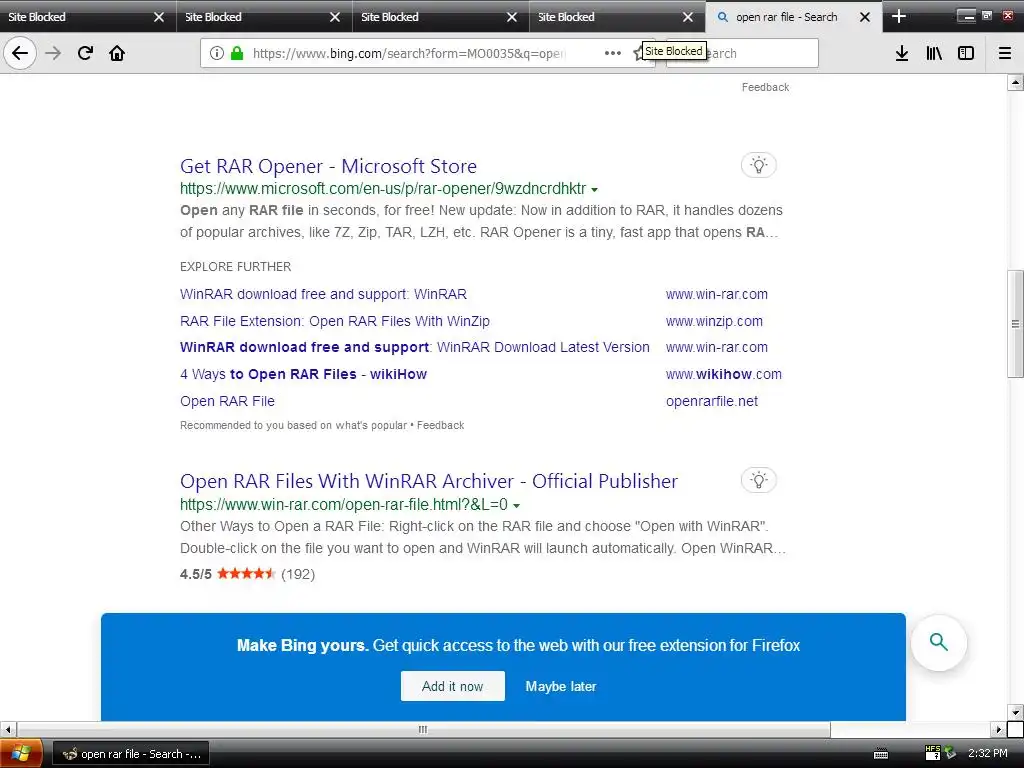Close the fourth Site Blocked tab
Screen dimensions: 1024x768
pyautogui.click(x=688, y=17)
